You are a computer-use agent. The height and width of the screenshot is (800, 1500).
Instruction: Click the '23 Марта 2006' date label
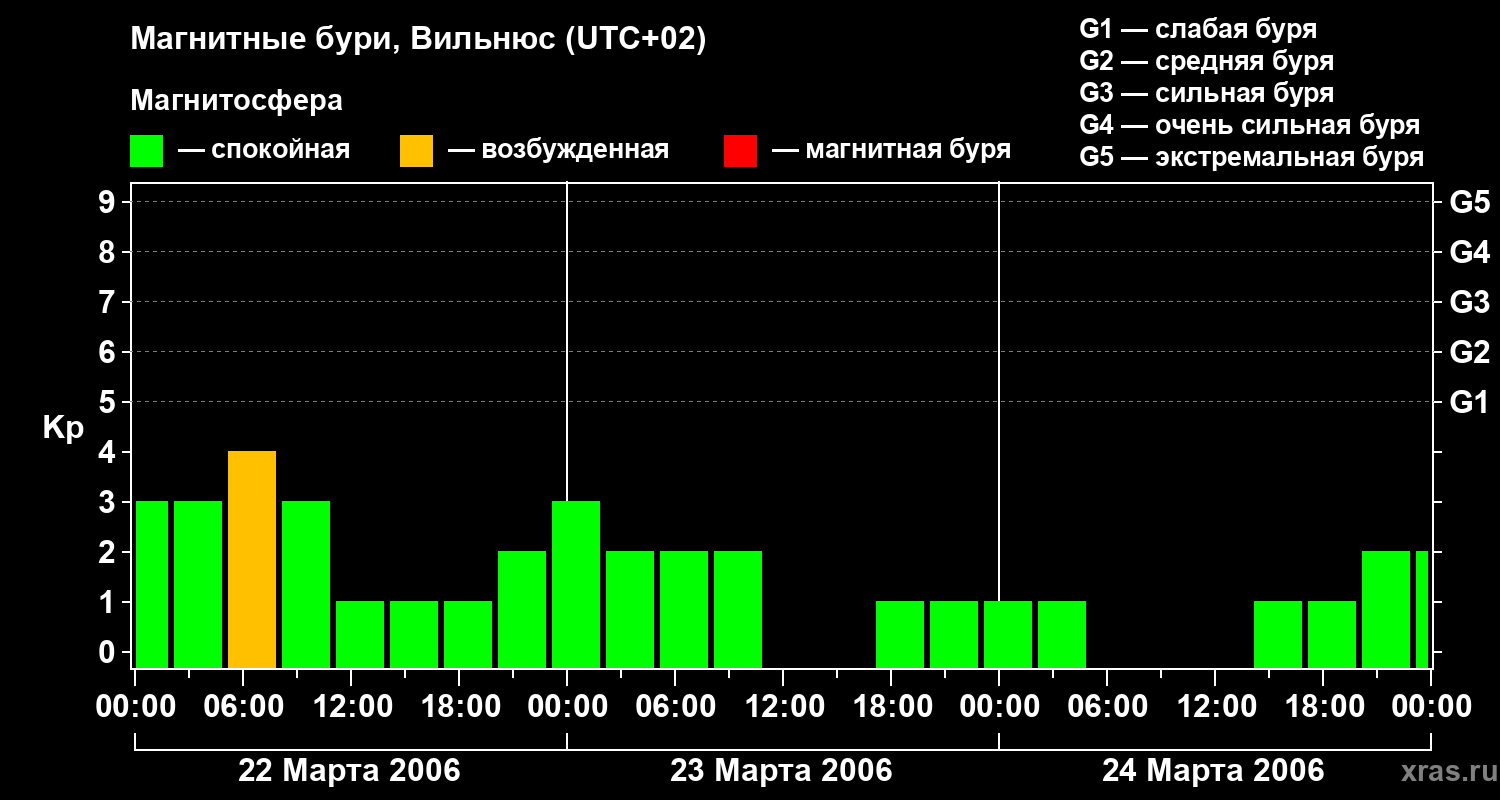point(781,771)
